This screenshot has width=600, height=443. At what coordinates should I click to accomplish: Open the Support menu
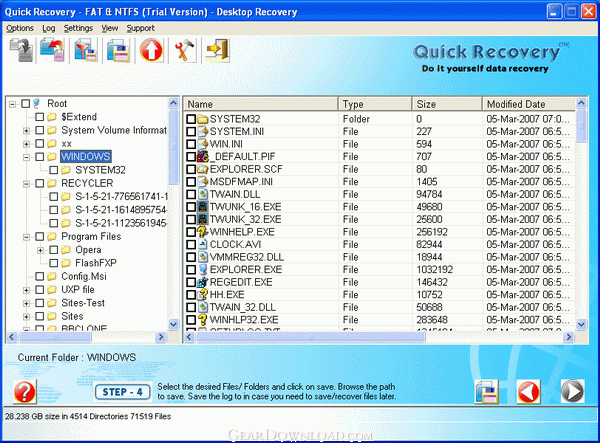pyautogui.click(x=140, y=28)
